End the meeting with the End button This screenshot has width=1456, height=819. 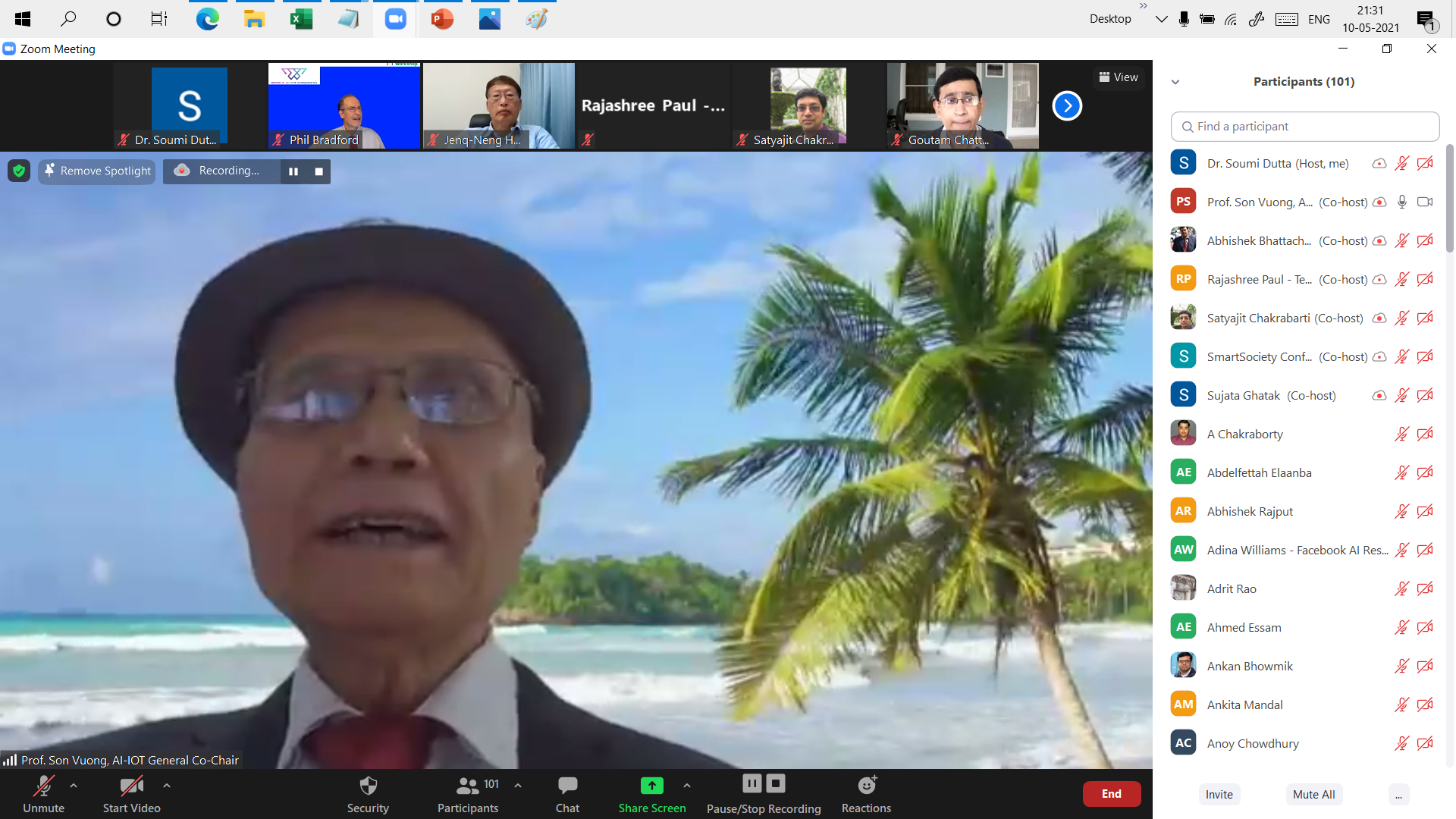pyautogui.click(x=1111, y=794)
